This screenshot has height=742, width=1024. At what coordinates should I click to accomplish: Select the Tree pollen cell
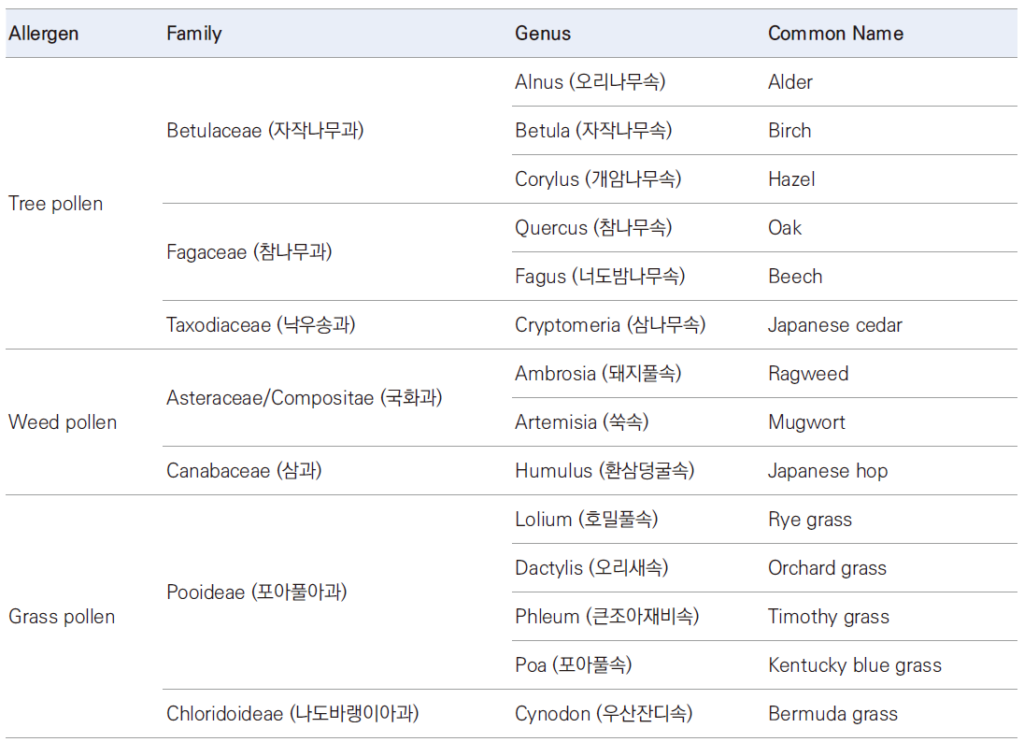(56, 204)
